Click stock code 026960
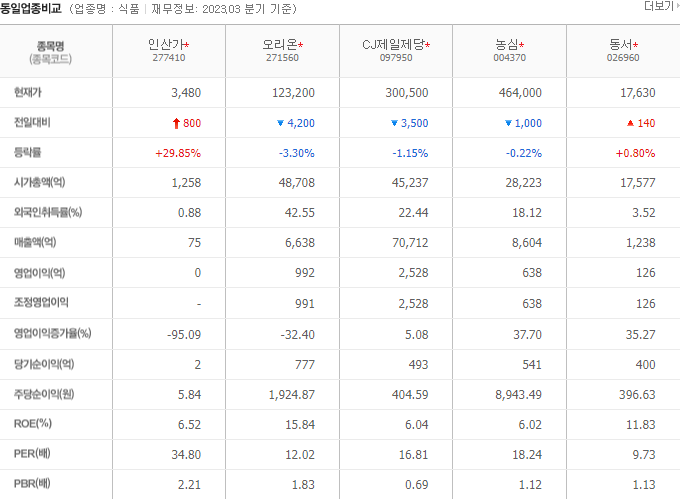The height and width of the screenshot is (500, 680). (623, 58)
